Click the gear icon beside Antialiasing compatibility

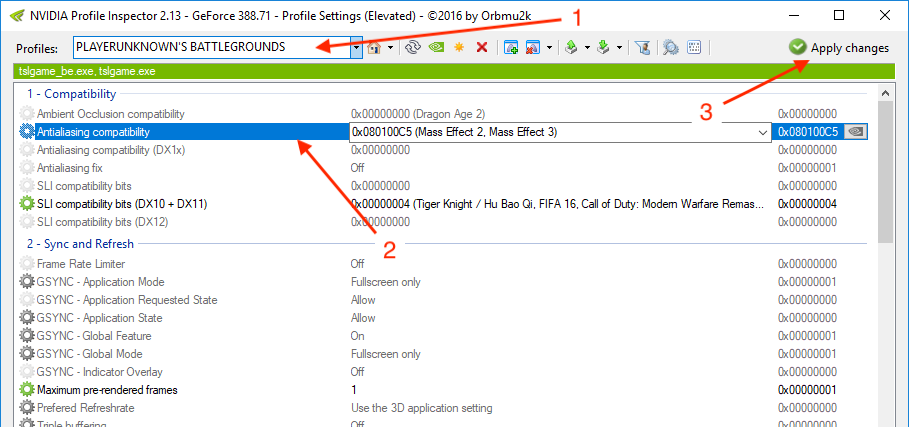click(x=27, y=132)
